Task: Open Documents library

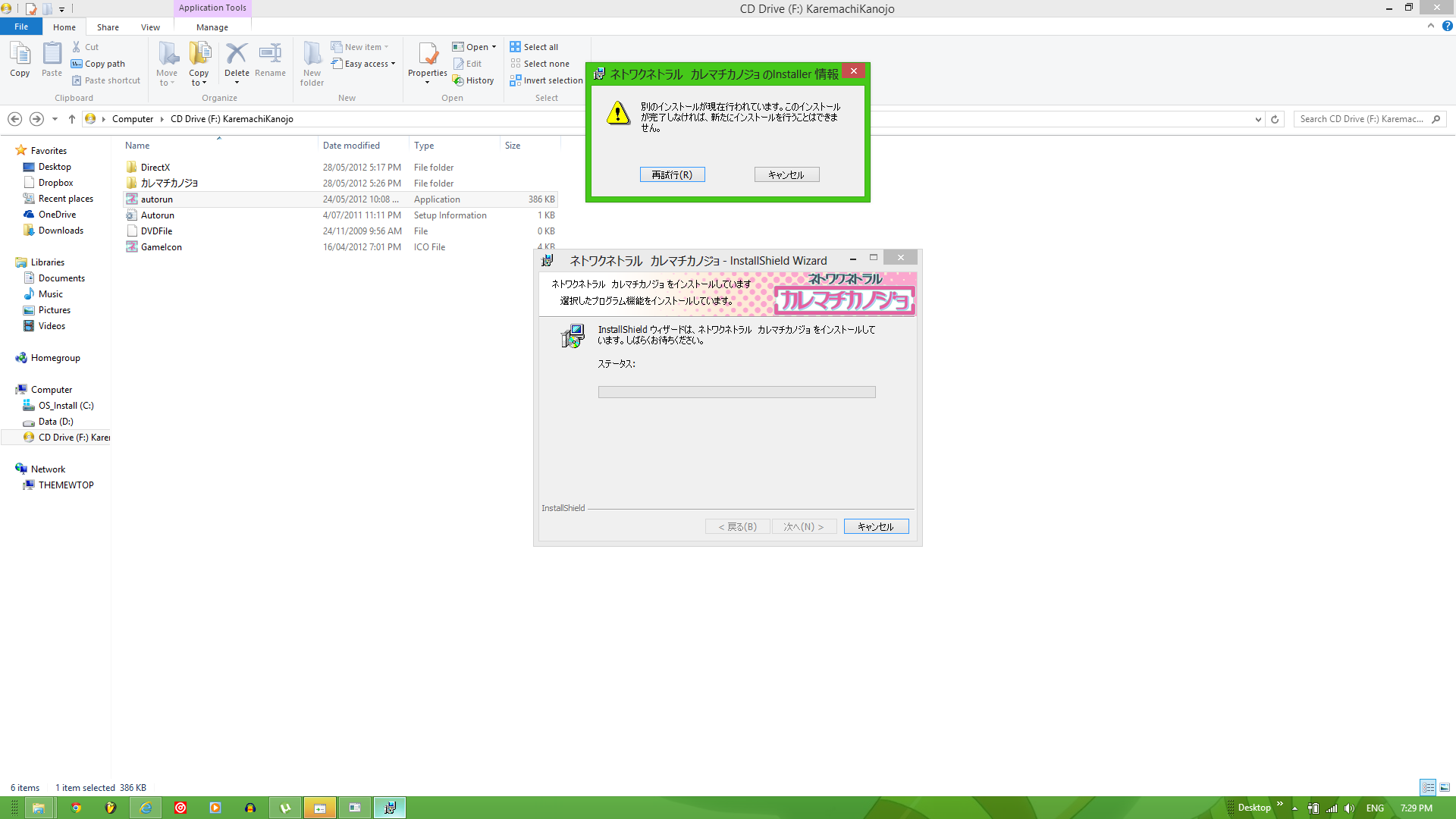Action: [61, 278]
